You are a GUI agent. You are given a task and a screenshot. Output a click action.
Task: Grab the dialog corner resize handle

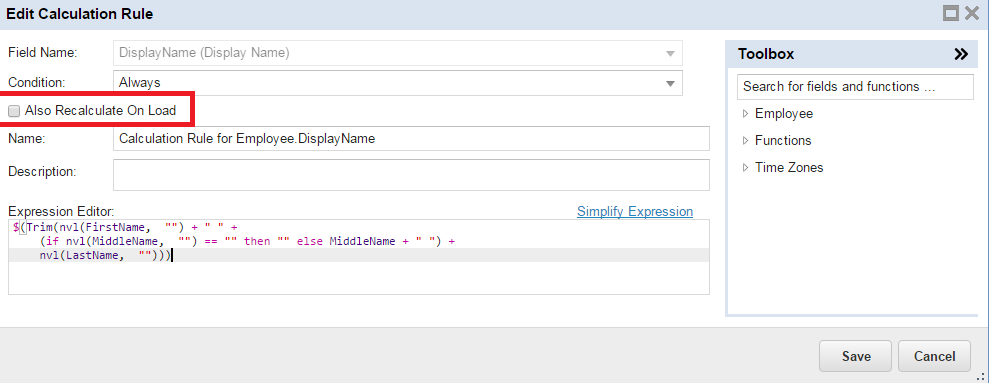click(982, 377)
